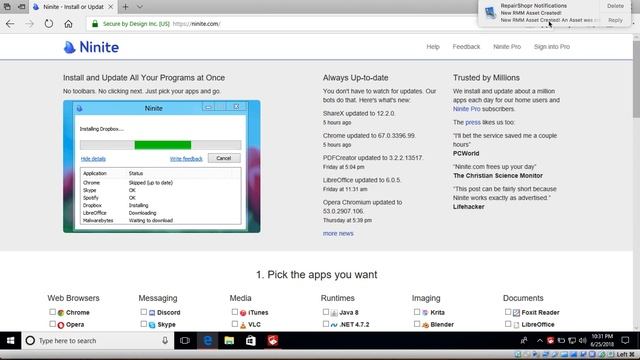Check the LibreOffice checkbox
Viewport: 640px width, 360px height.
tap(508, 324)
